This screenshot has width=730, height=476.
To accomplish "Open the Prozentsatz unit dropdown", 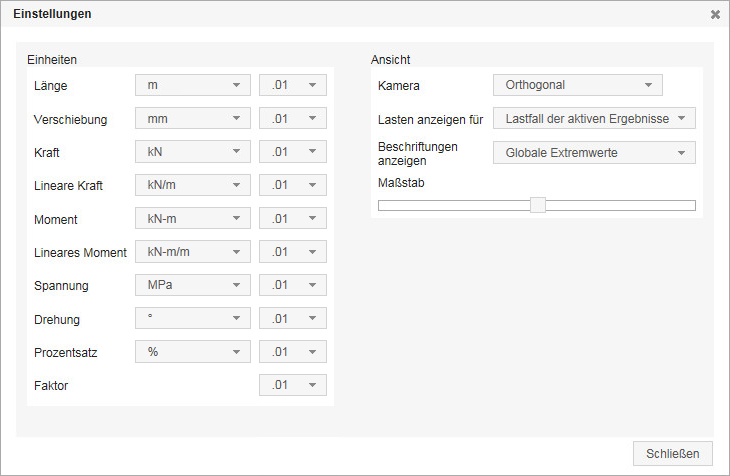I will [192, 352].
